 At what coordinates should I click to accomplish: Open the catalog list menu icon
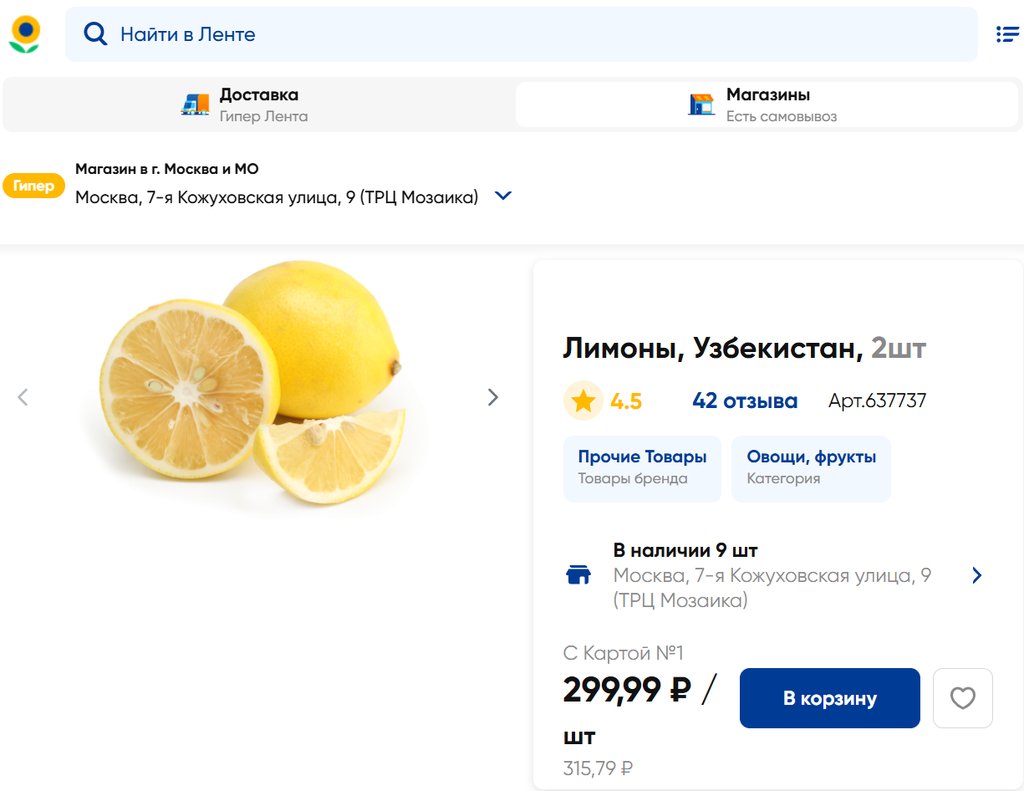coord(1007,34)
